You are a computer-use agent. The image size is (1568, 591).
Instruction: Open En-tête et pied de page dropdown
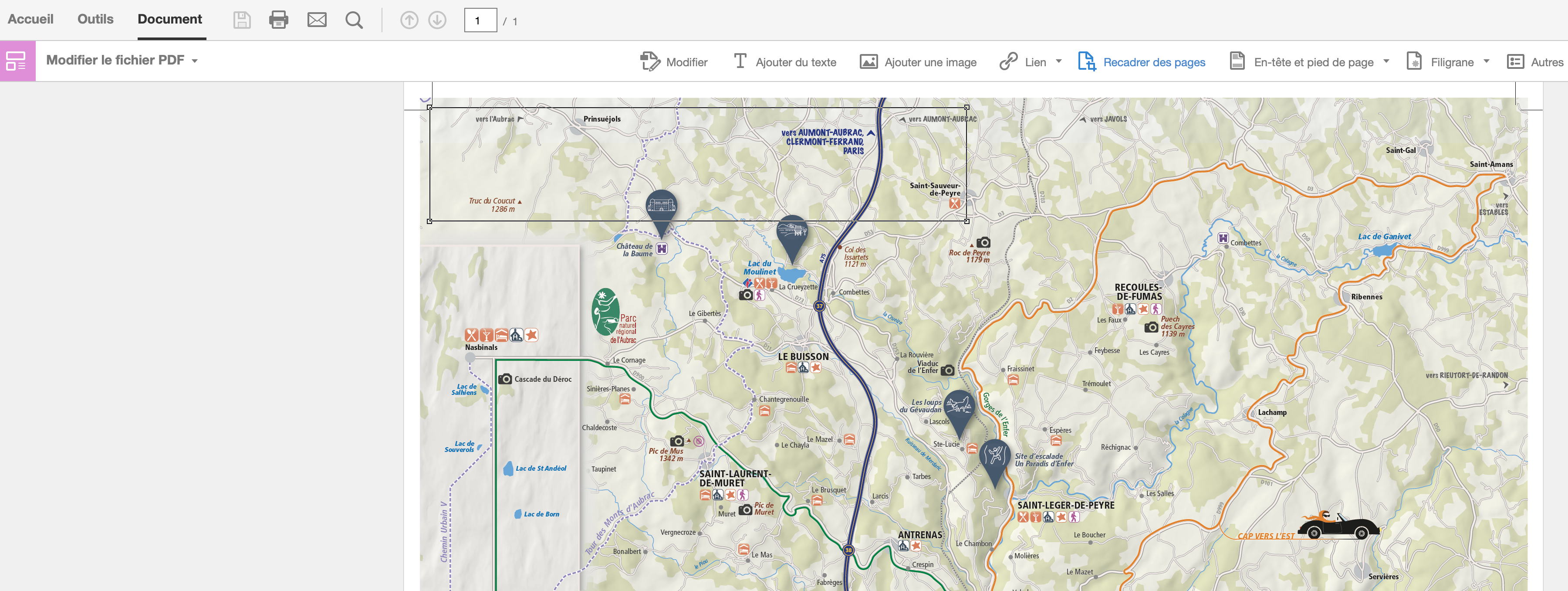(1386, 61)
